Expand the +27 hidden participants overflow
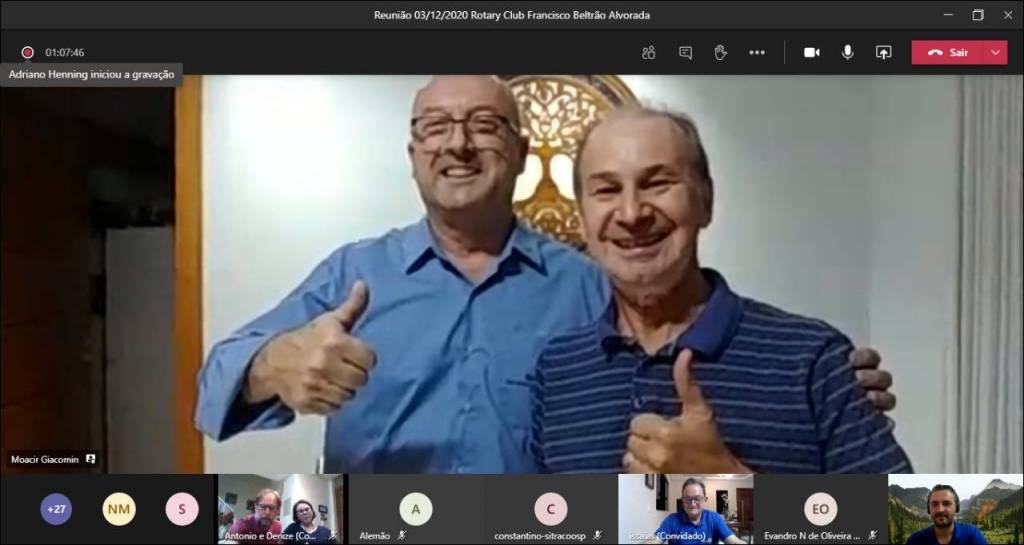Image resolution: width=1024 pixels, height=545 pixels. (56, 509)
